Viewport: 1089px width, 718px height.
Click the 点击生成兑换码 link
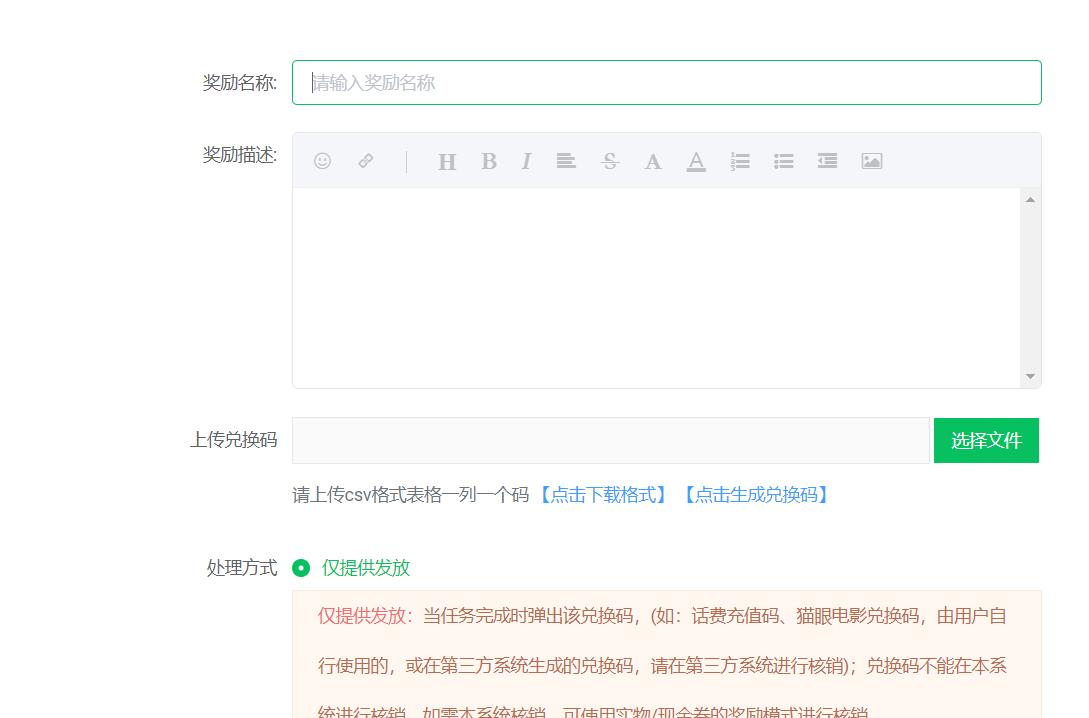click(755, 495)
